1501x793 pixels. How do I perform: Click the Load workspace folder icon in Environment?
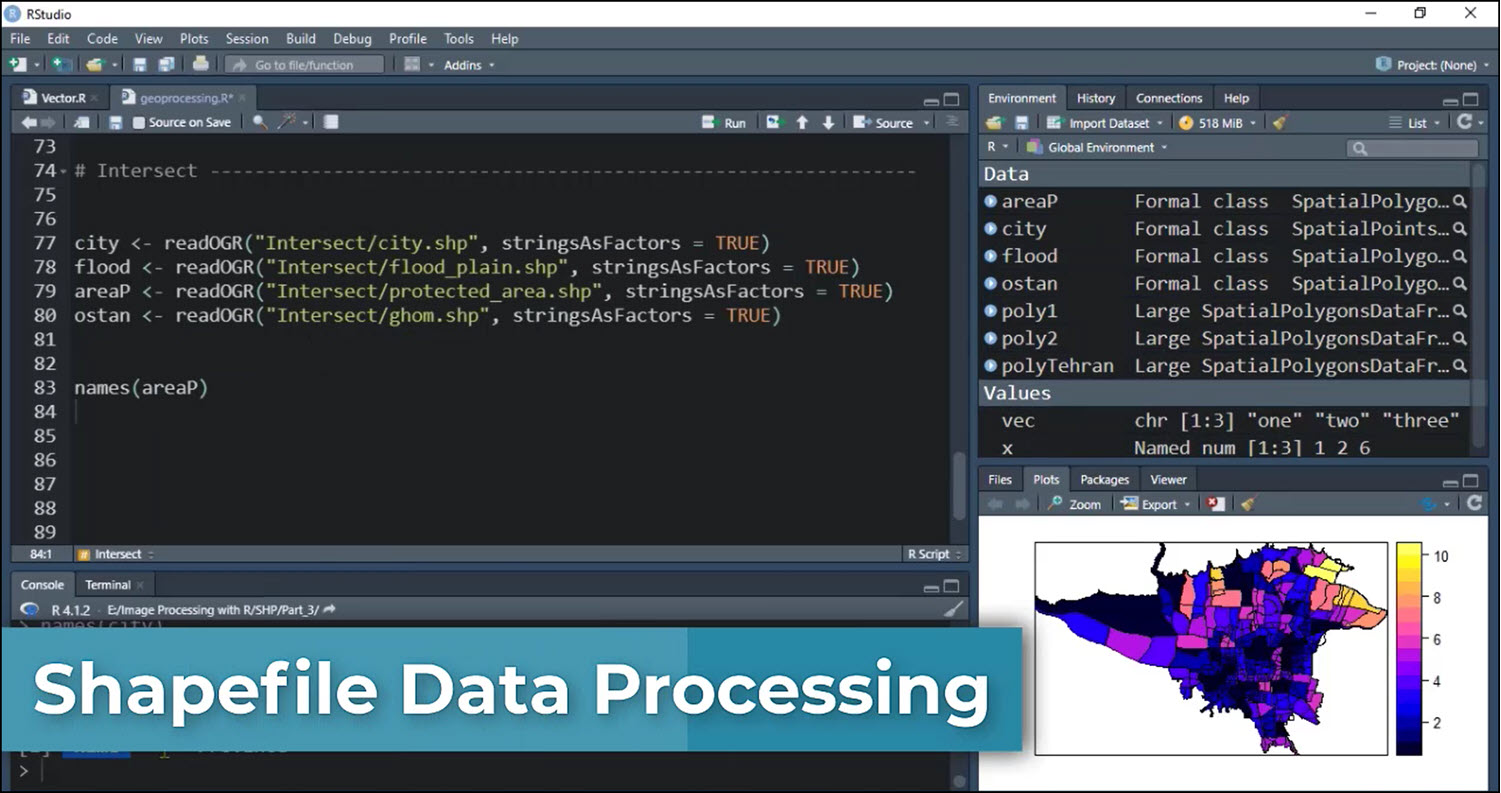[994, 123]
